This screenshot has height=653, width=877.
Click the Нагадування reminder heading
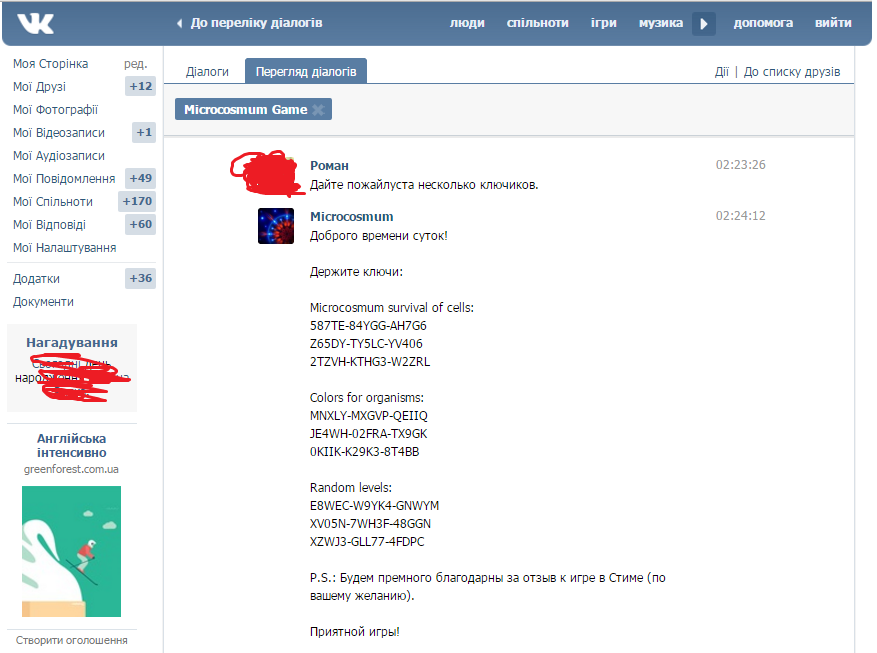point(72,343)
